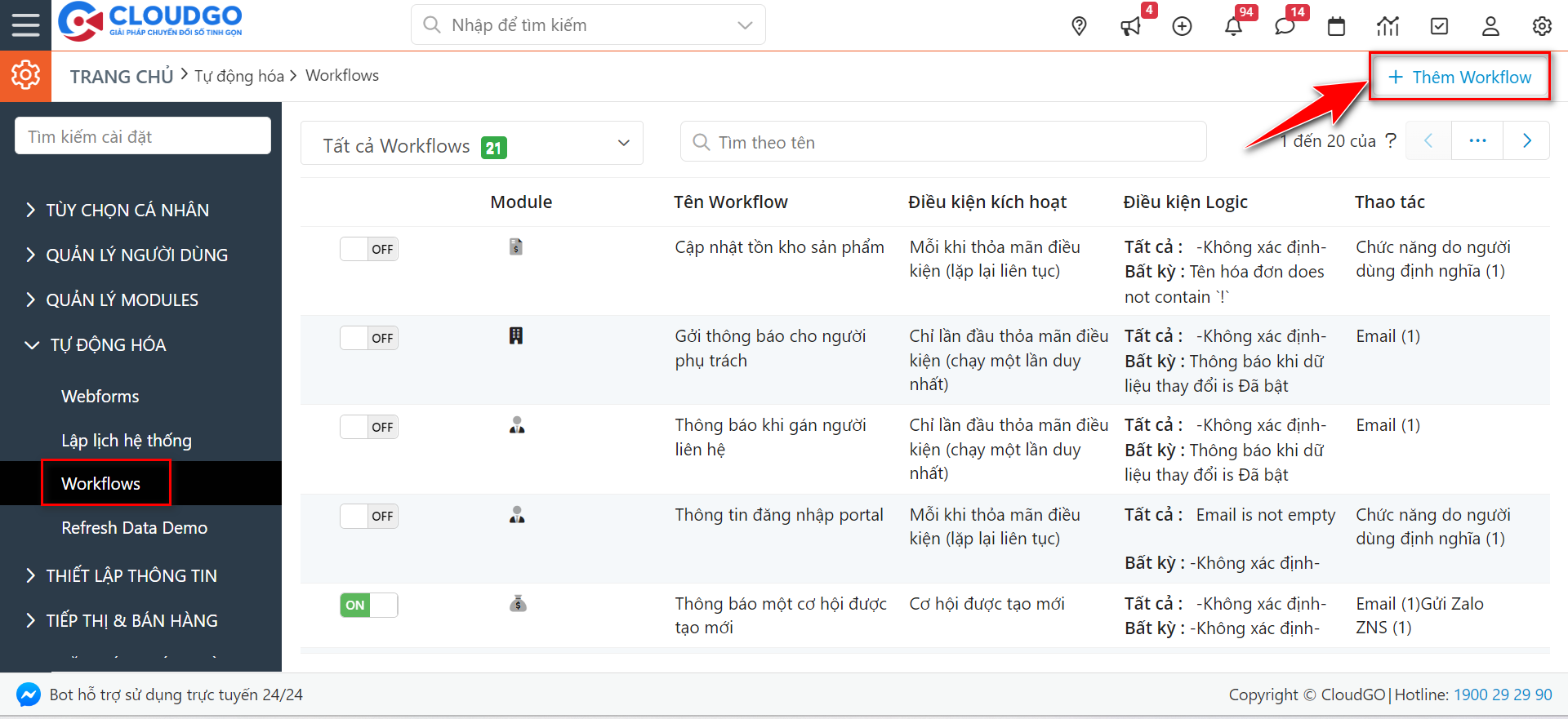This screenshot has height=719, width=1568.
Task: Click the quick create plus icon
Action: pos(1182,26)
